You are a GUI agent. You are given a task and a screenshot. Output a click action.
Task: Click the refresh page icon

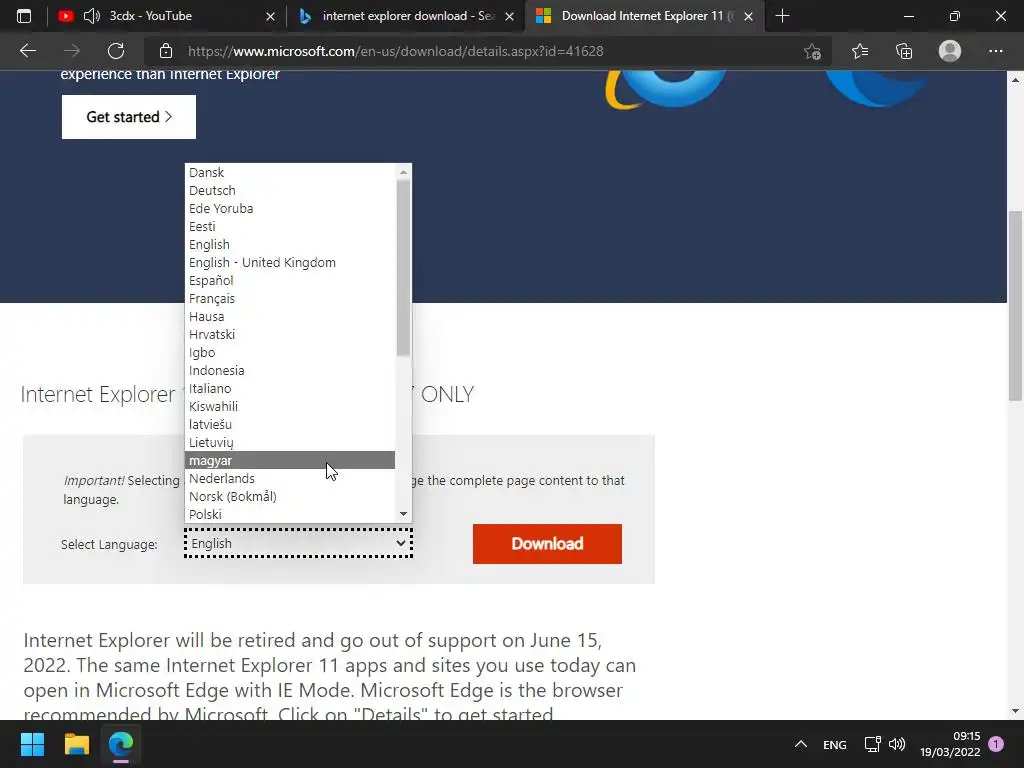[x=116, y=51]
